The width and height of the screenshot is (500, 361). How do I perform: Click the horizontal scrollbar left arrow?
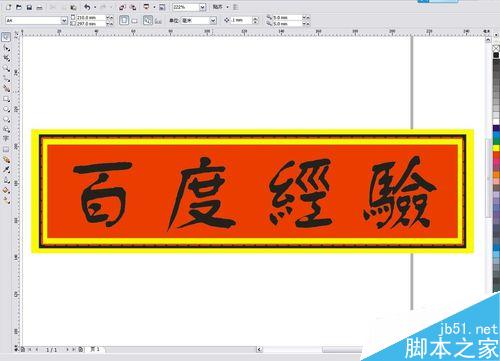tap(259, 350)
